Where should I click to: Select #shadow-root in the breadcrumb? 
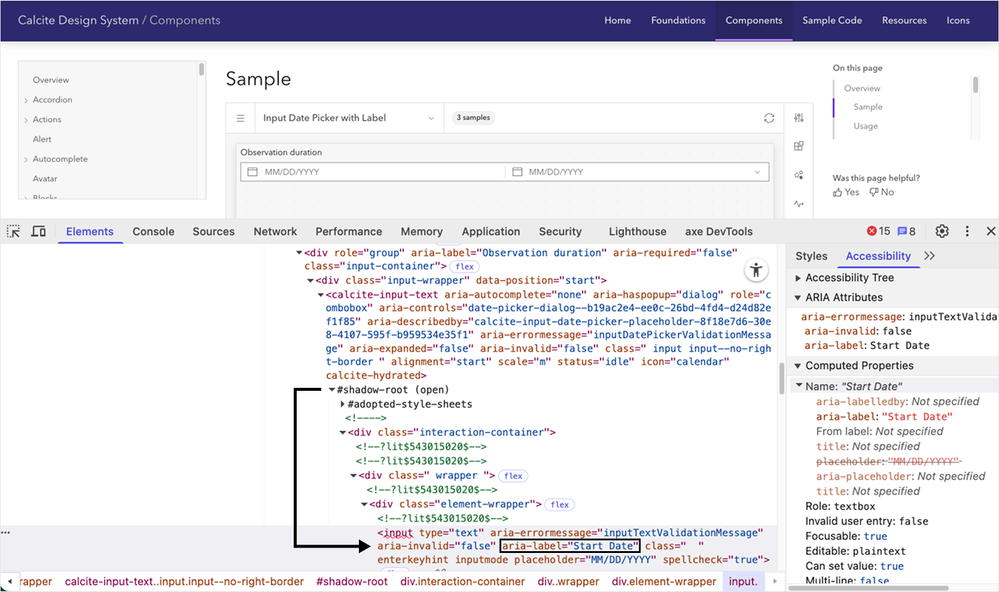point(352,581)
